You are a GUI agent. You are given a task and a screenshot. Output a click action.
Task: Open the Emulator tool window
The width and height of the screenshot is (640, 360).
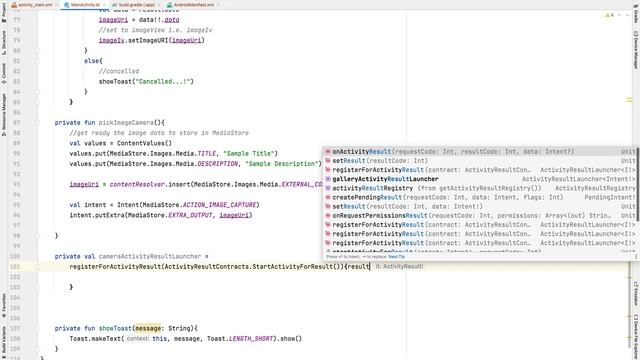636,293
